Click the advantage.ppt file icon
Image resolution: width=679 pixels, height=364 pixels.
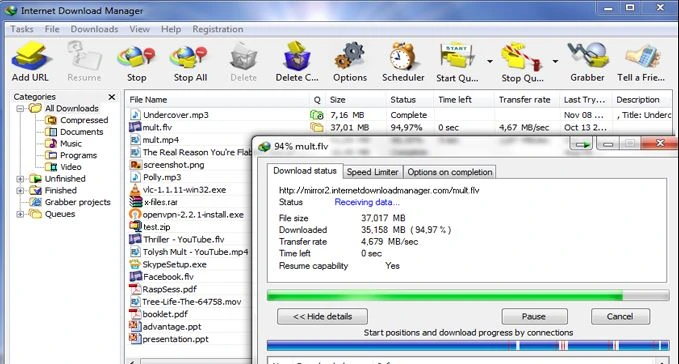point(135,326)
